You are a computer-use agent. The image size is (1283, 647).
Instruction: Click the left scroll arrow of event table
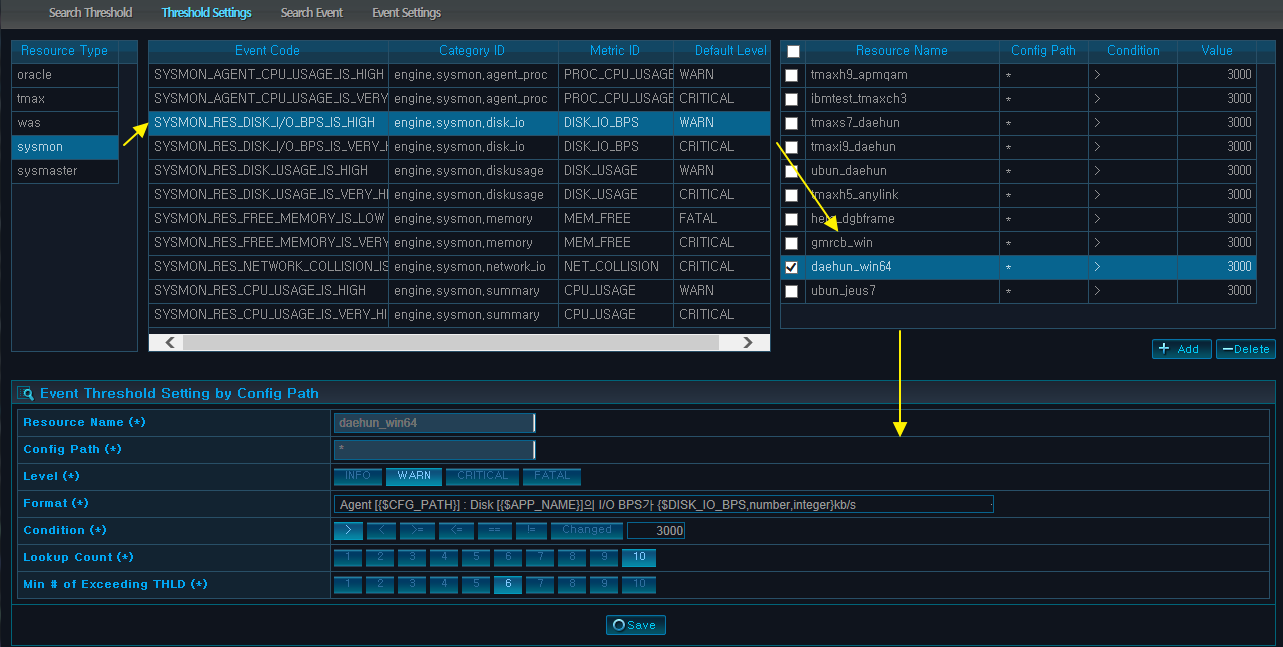169,342
